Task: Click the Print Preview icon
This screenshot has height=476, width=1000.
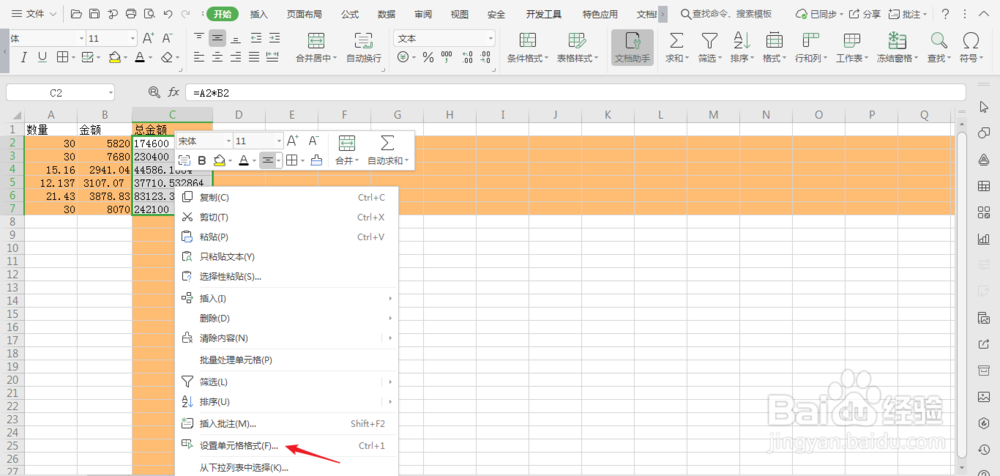Action: tap(149, 13)
